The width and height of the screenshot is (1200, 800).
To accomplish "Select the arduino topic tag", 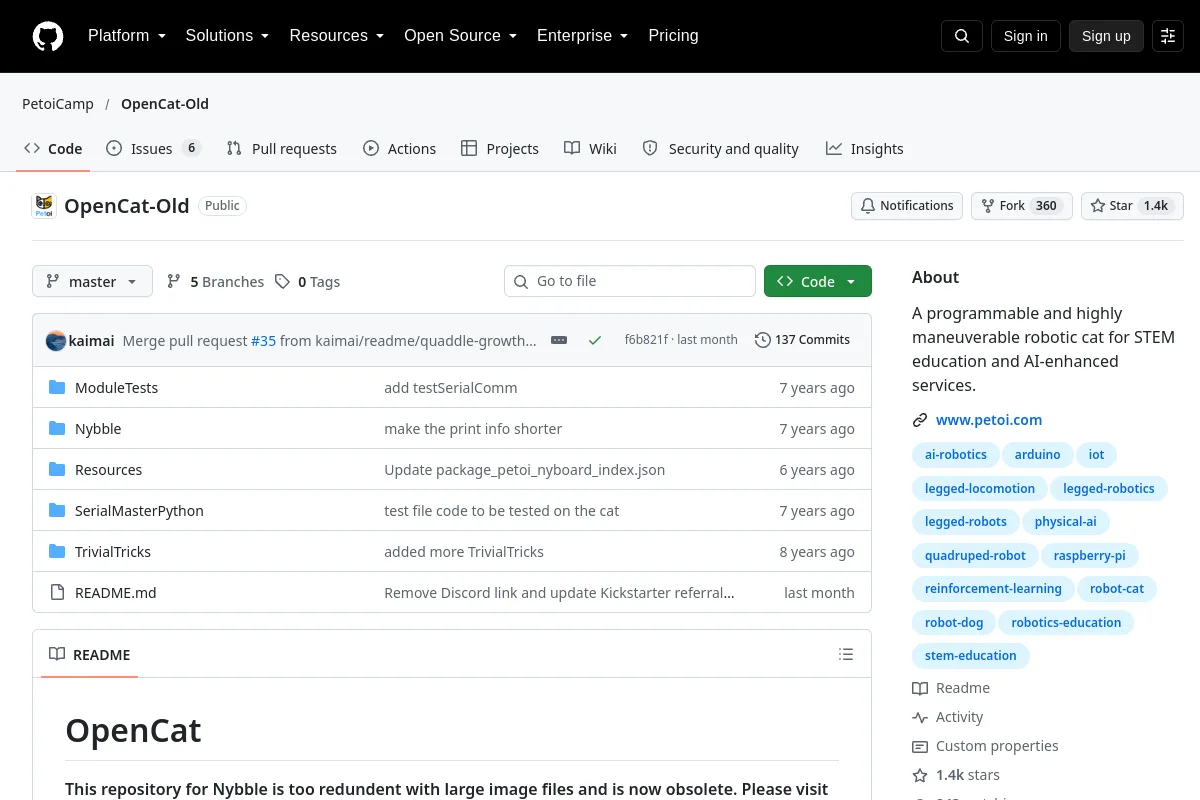I will [x=1037, y=455].
